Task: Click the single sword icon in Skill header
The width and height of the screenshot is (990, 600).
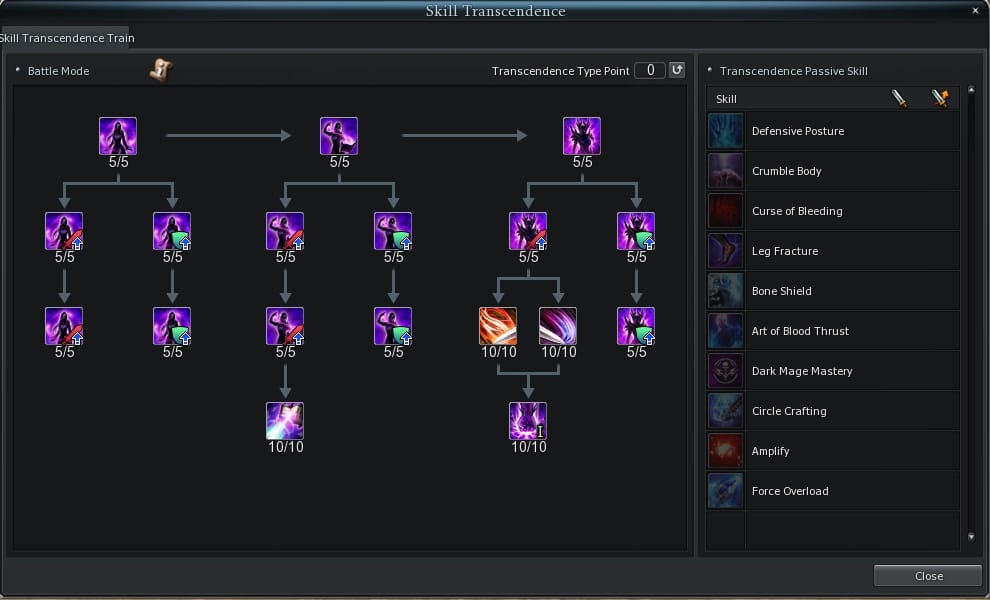Action: click(899, 98)
